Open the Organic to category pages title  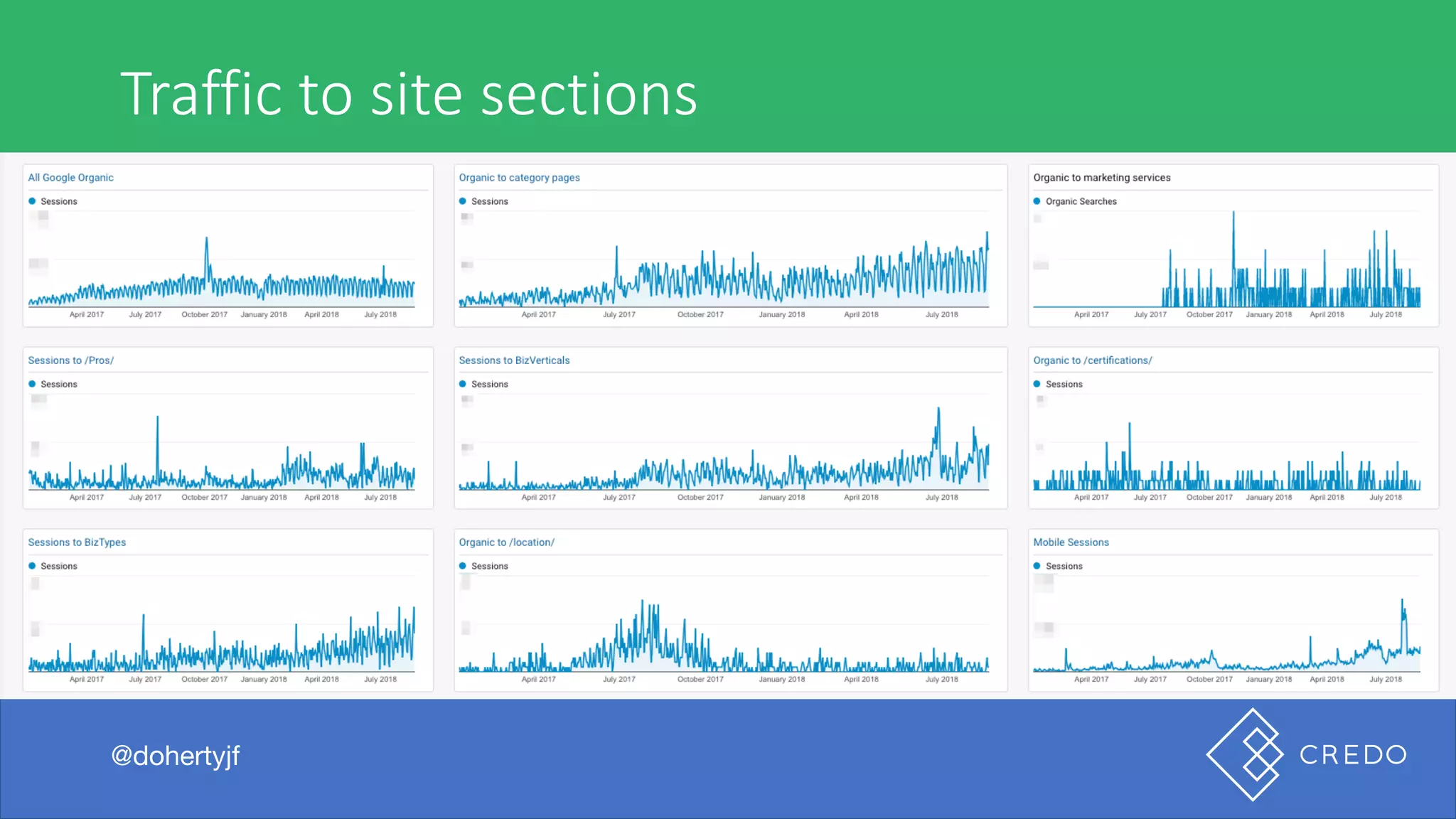[x=519, y=178]
